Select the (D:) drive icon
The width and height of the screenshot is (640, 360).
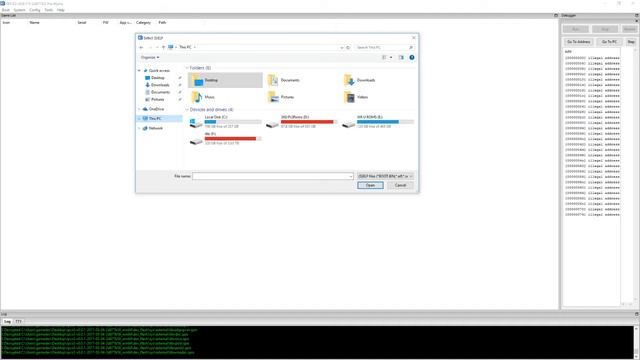(301, 122)
